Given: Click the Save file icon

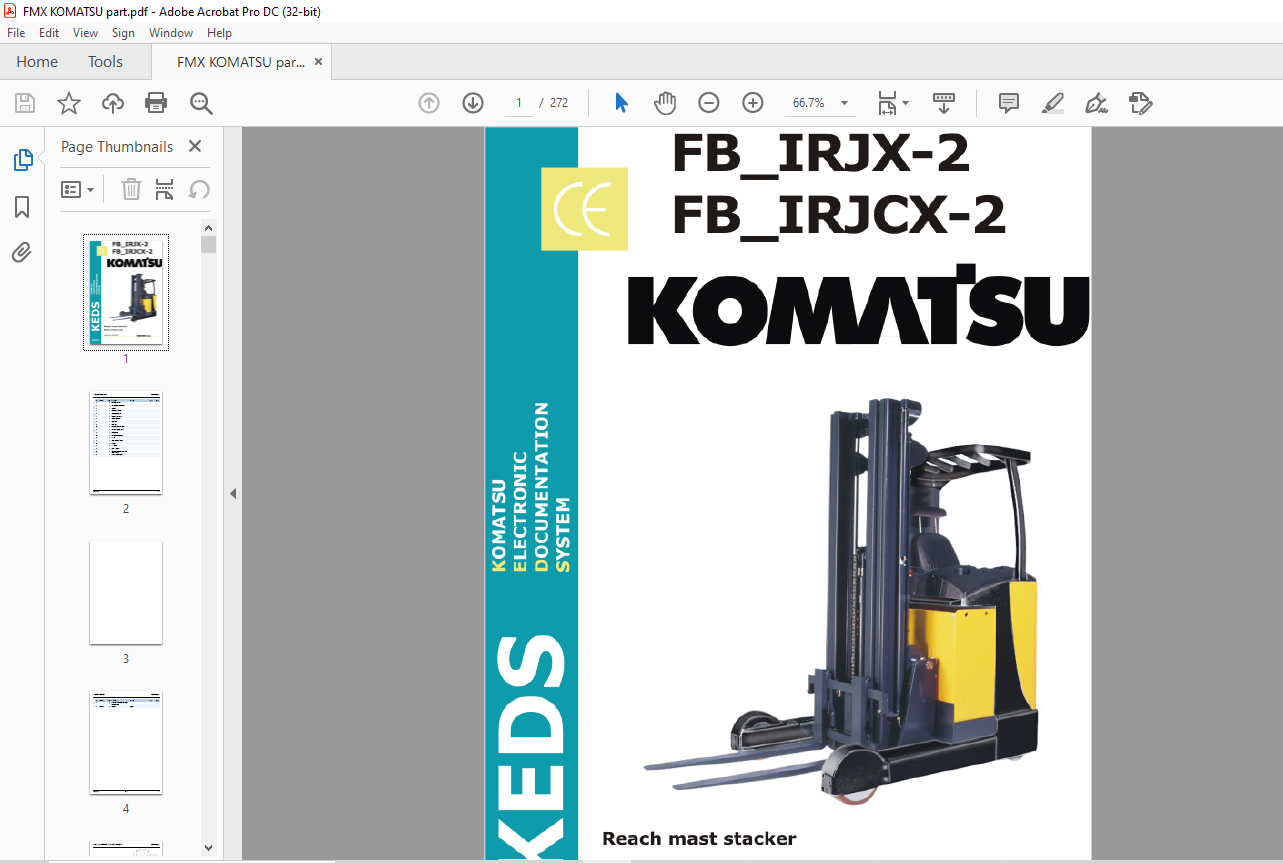Looking at the screenshot, I should [25, 103].
